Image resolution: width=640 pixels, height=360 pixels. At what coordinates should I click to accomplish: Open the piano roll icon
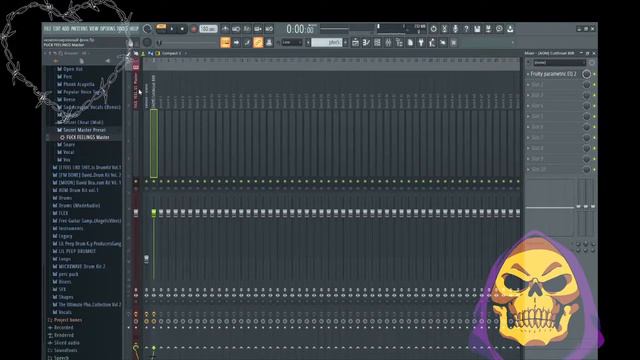(x=367, y=42)
